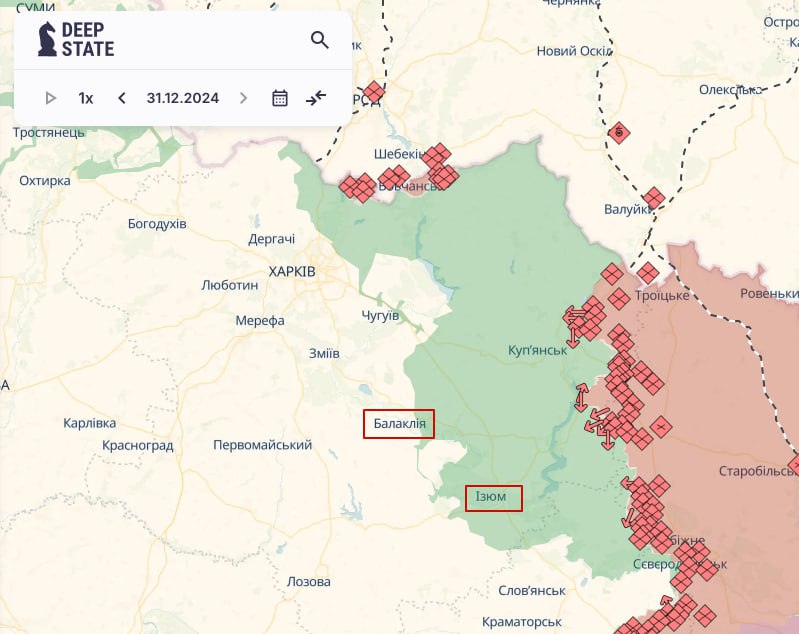Open the calendar date picker

[280, 98]
